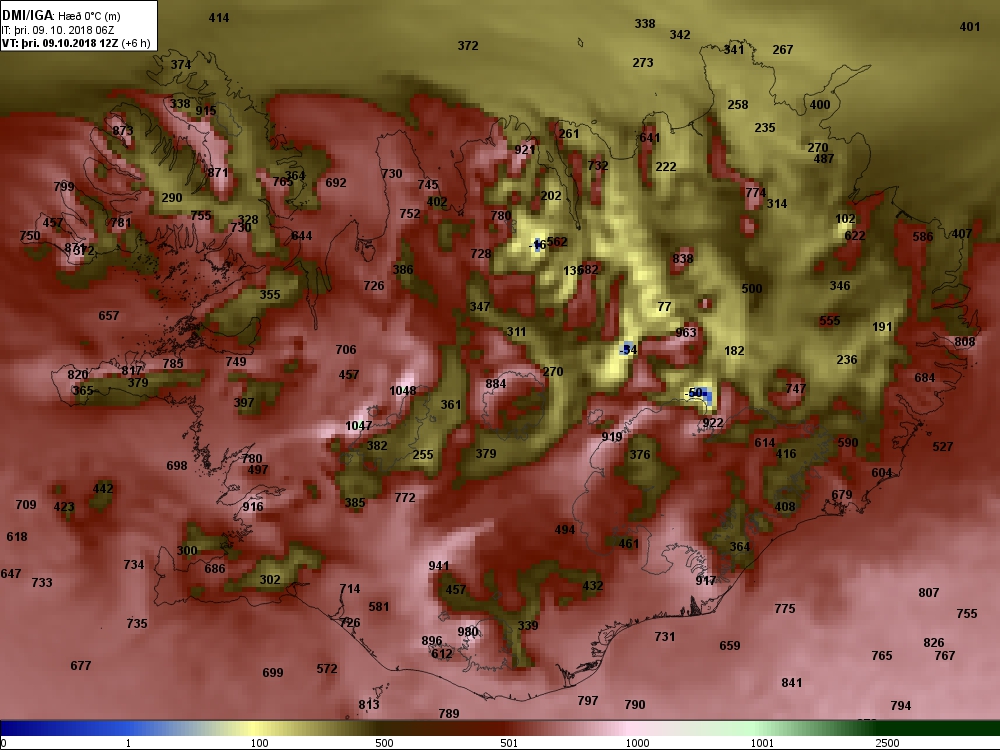Click the map value '414'
1000x750 pixels.
(219, 18)
